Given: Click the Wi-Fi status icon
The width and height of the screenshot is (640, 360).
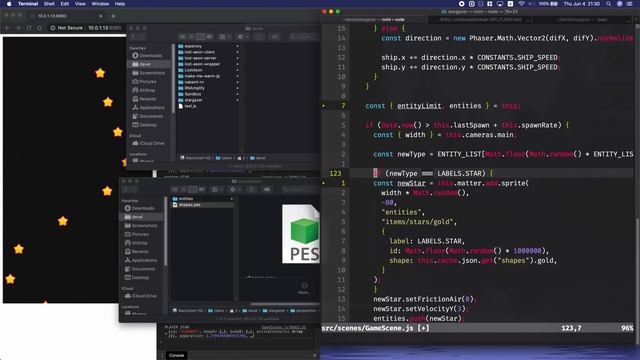Looking at the screenshot, I should click(x=521, y=4).
